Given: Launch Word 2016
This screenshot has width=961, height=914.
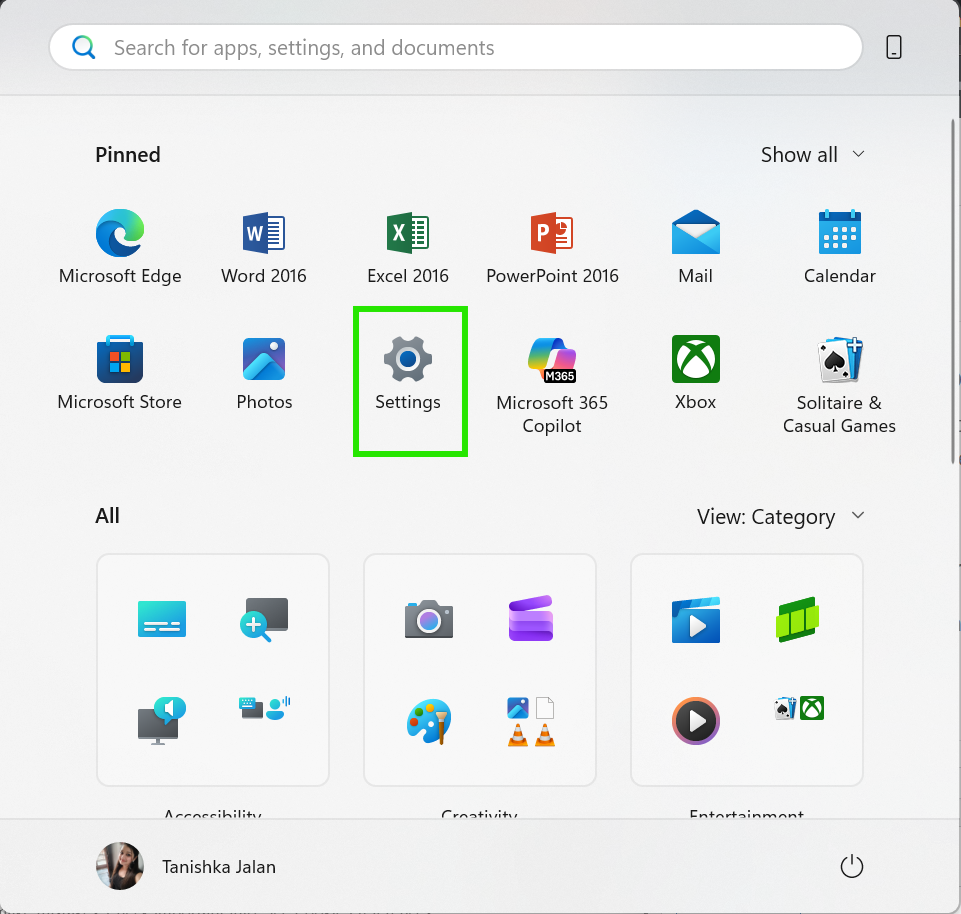Looking at the screenshot, I should click(264, 246).
